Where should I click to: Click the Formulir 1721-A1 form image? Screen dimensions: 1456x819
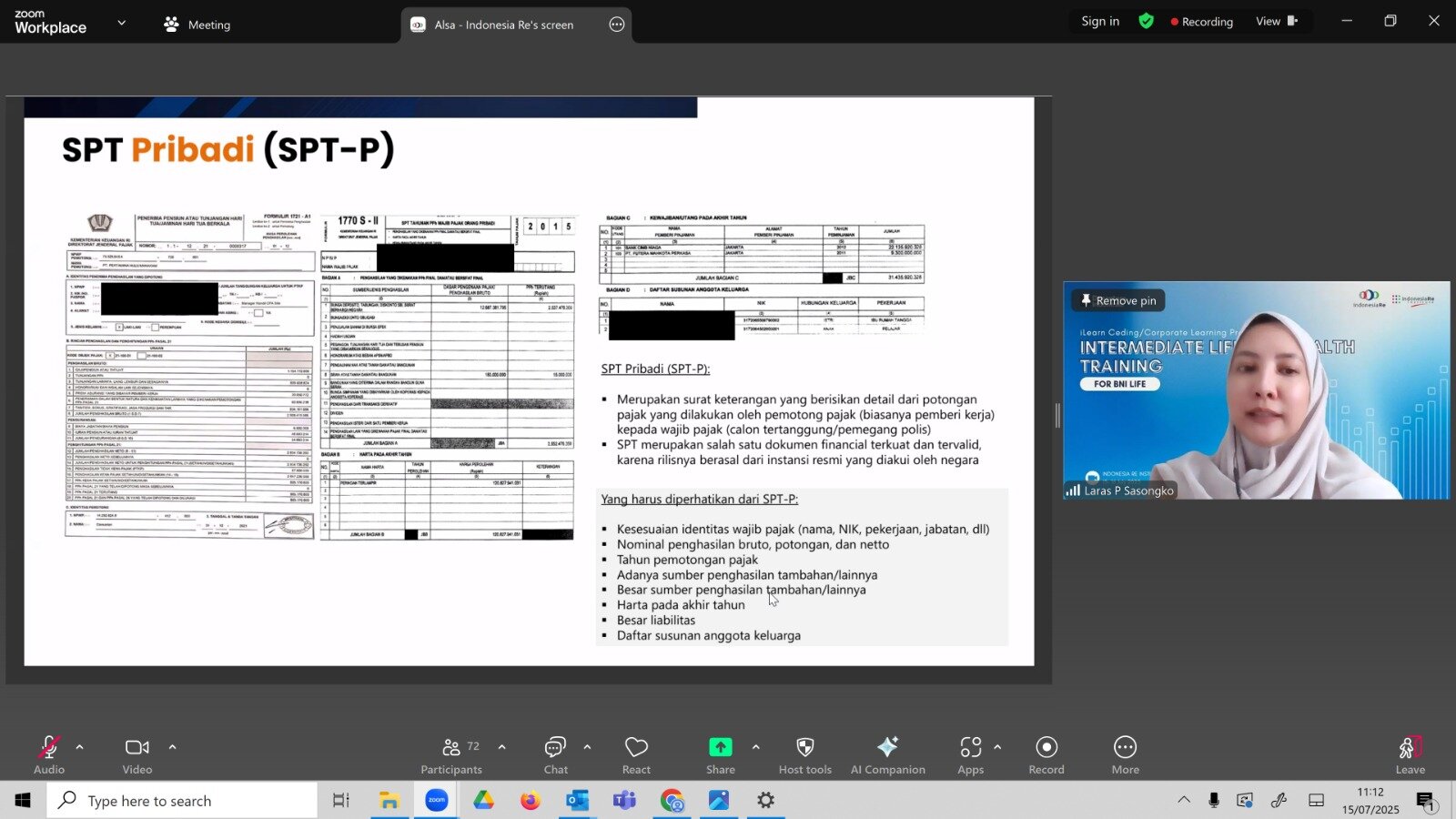(x=190, y=376)
